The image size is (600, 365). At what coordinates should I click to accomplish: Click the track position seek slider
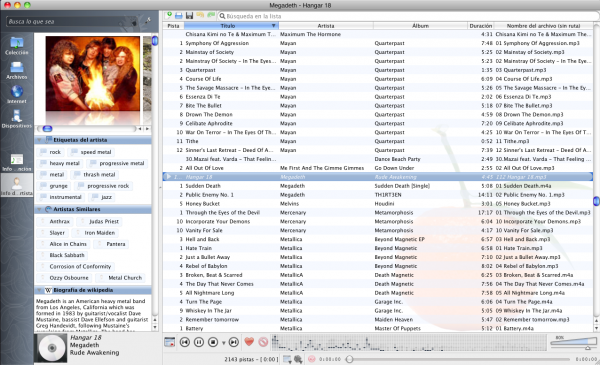pyautogui.click(x=459, y=359)
